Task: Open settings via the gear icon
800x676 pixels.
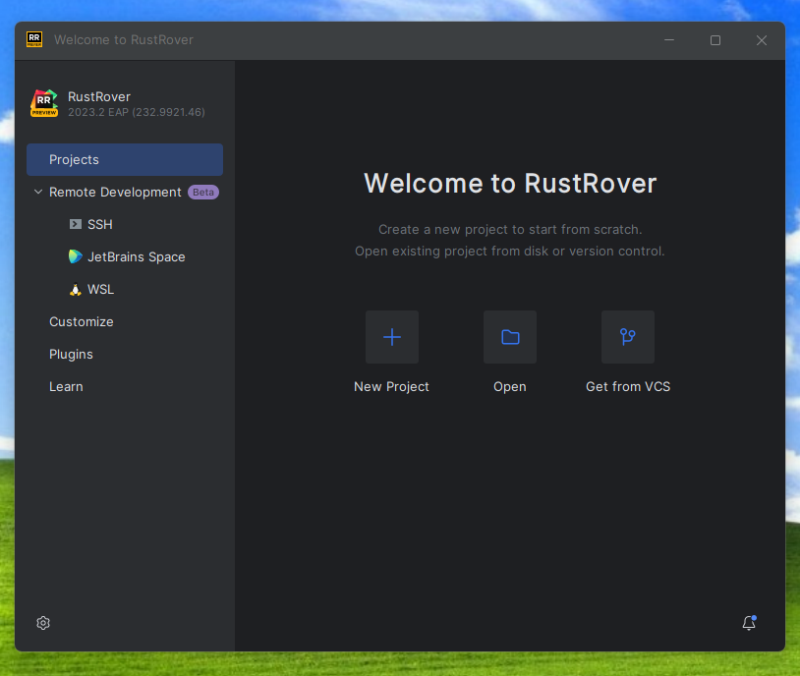Action: 43,623
